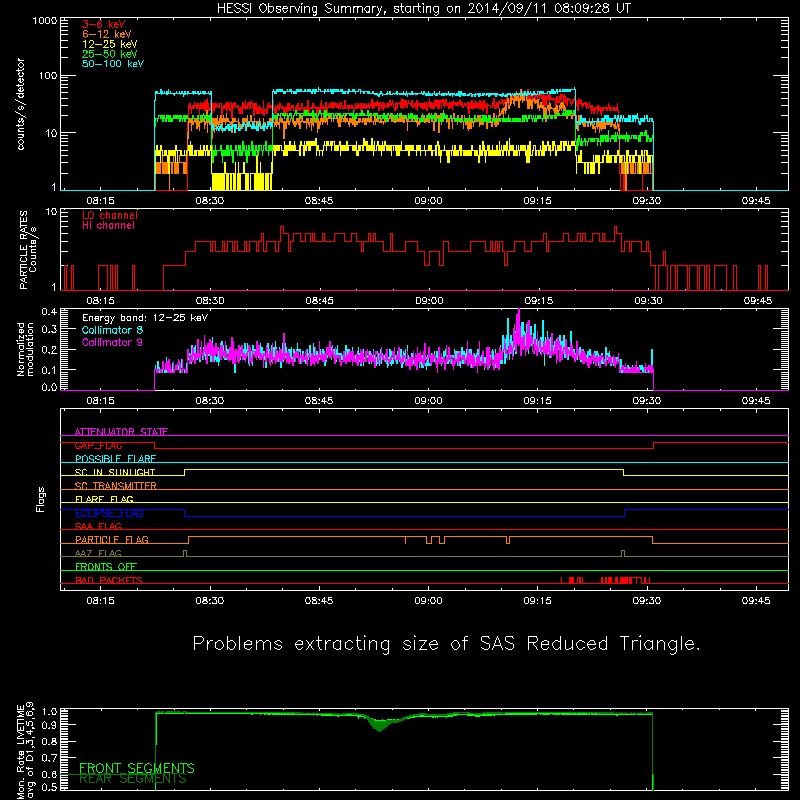Click the HESSI Observing Summary title text
This screenshot has width=800, height=800.
[x=424, y=9]
